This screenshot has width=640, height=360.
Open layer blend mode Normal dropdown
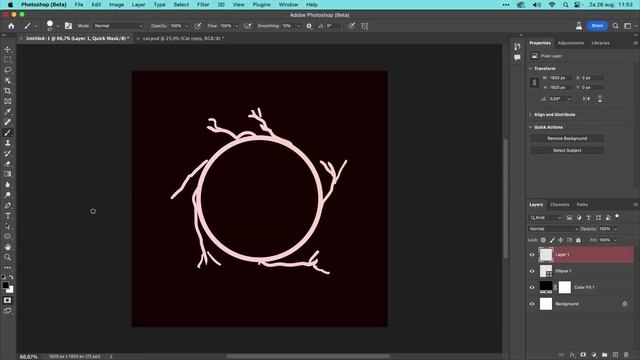click(x=553, y=229)
